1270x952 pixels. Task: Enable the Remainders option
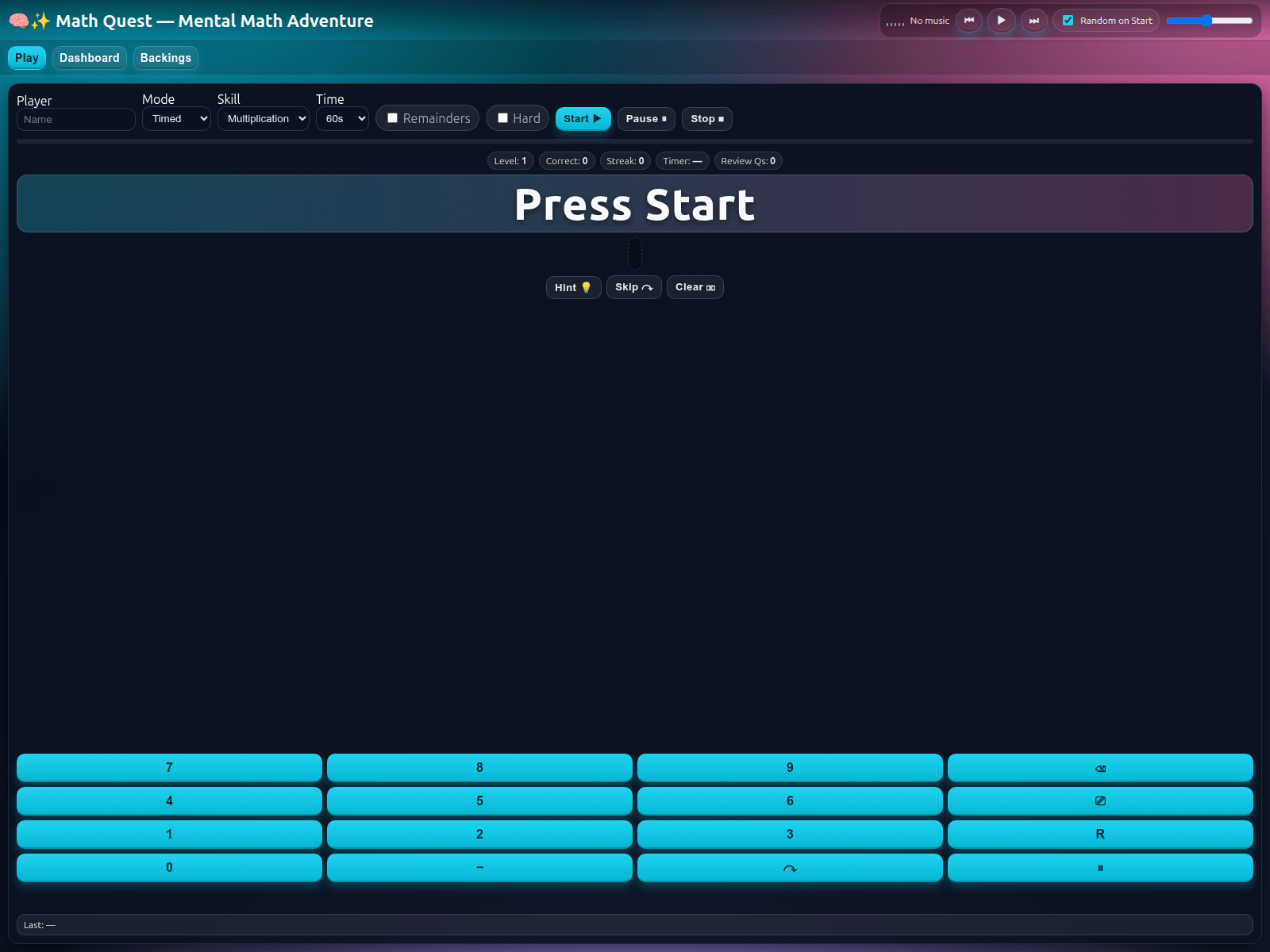[392, 117]
